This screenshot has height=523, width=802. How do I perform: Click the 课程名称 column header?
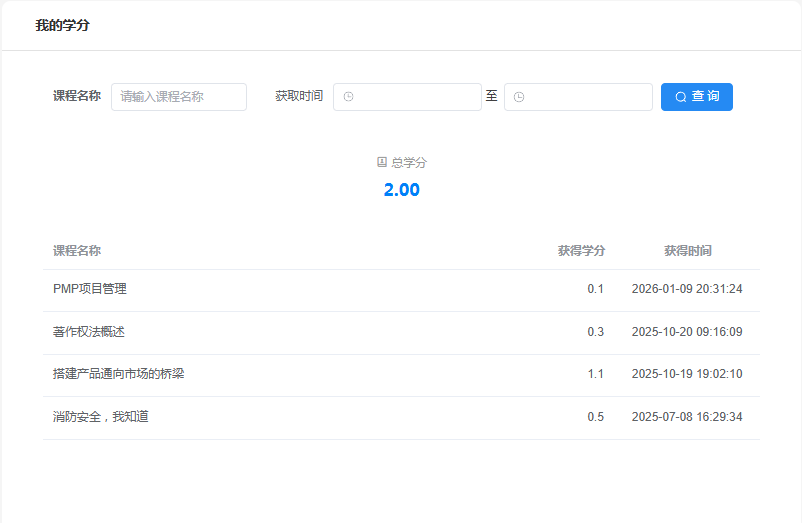coord(77,251)
